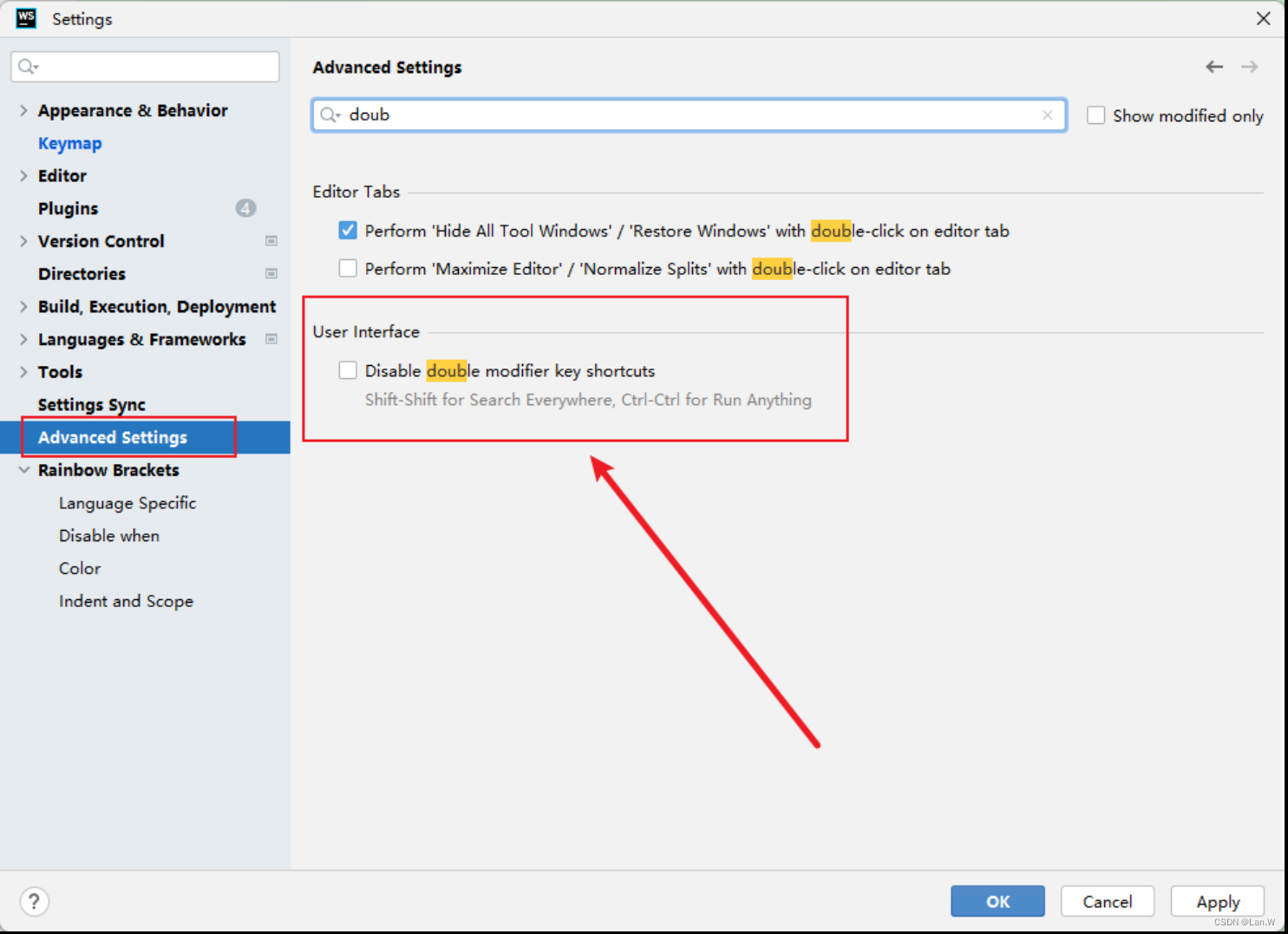Expand Appearance & Behavior section

23,110
